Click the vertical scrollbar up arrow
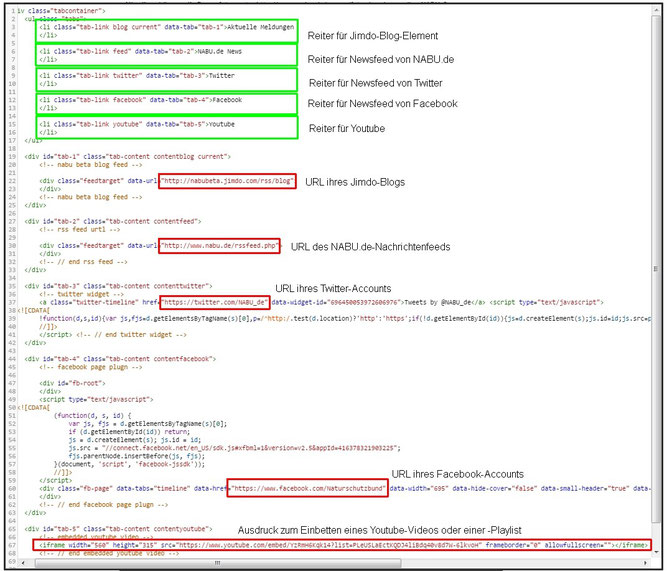Viewport: 667px width, 571px height. click(x=656, y=11)
